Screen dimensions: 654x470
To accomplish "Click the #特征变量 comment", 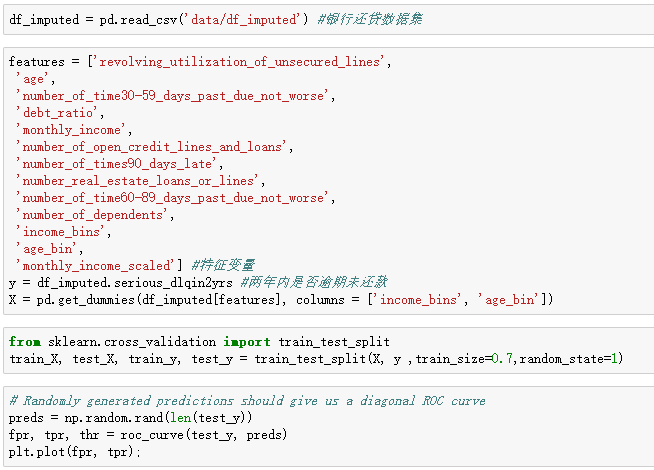I will (223, 265).
